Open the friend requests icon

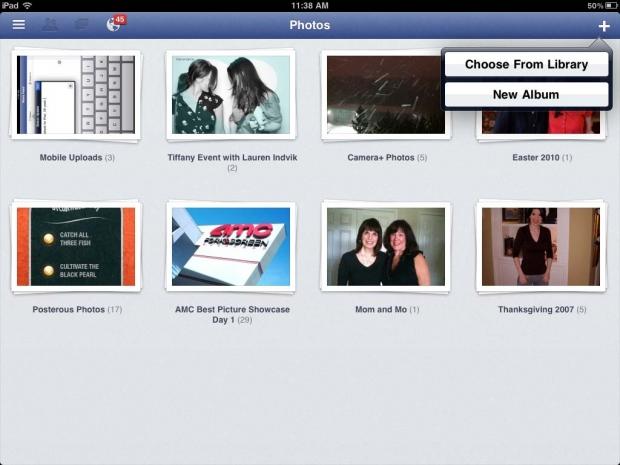[x=50, y=25]
